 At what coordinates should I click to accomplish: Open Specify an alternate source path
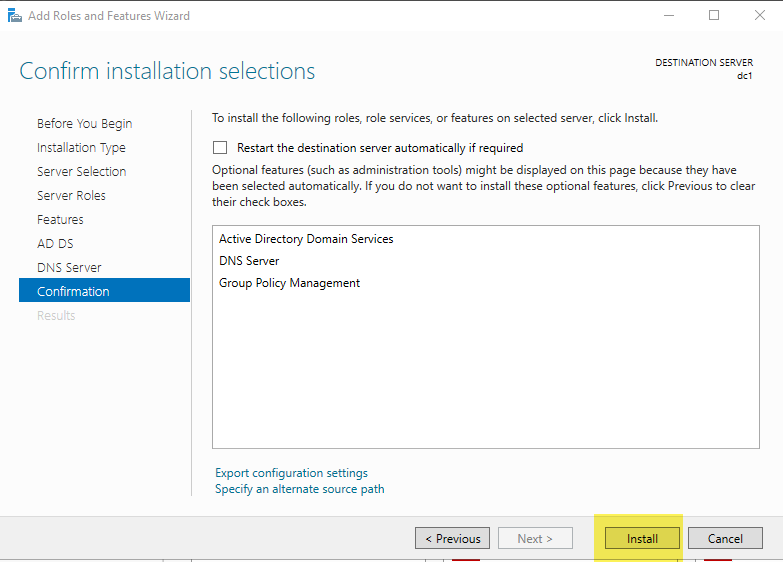click(x=300, y=489)
